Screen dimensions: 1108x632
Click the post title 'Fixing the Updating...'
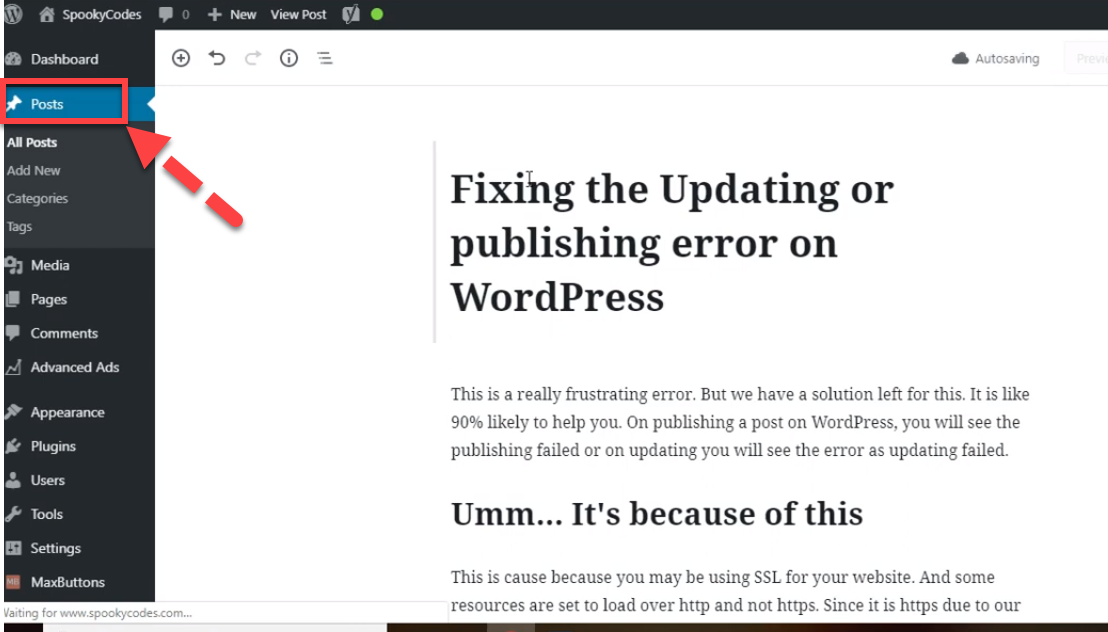click(672, 242)
